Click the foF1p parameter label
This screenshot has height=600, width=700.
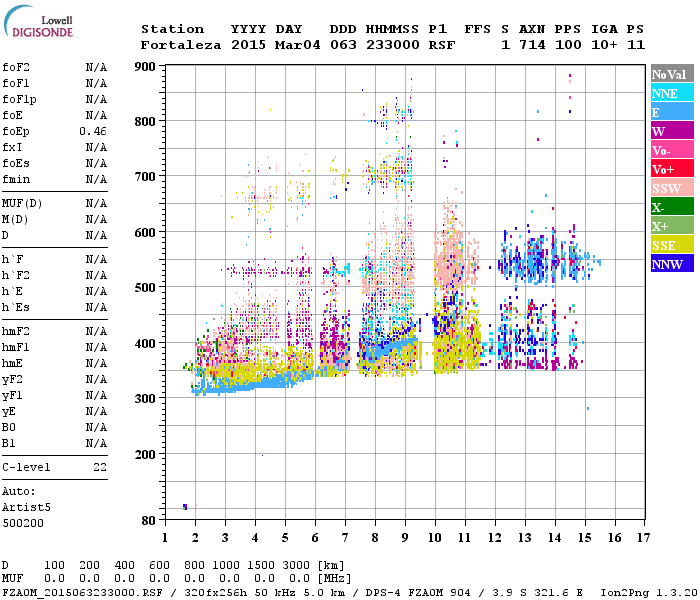pyautogui.click(x=19, y=100)
